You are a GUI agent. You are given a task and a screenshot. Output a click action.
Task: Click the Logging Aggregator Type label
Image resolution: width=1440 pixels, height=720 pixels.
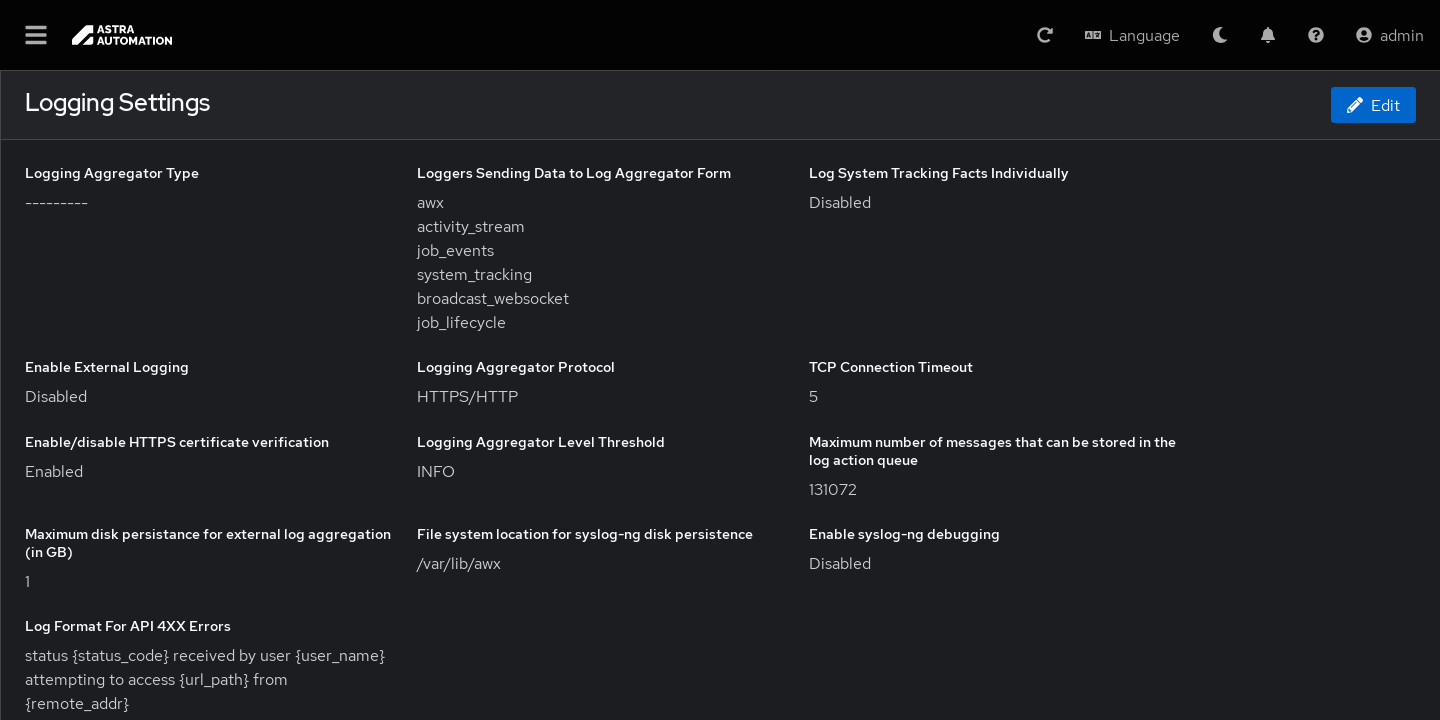click(x=112, y=173)
